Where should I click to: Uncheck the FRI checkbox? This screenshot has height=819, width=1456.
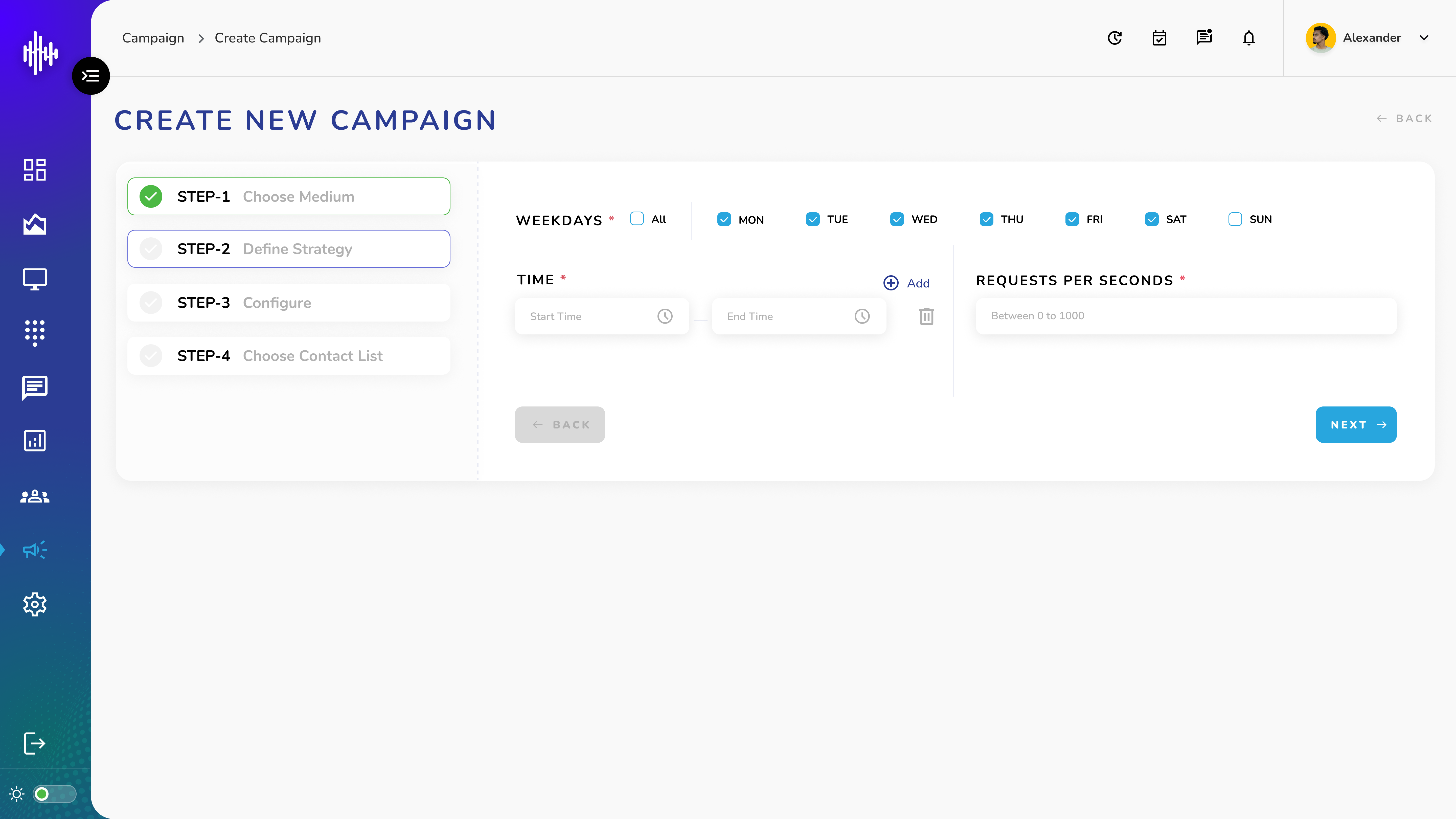(x=1072, y=219)
